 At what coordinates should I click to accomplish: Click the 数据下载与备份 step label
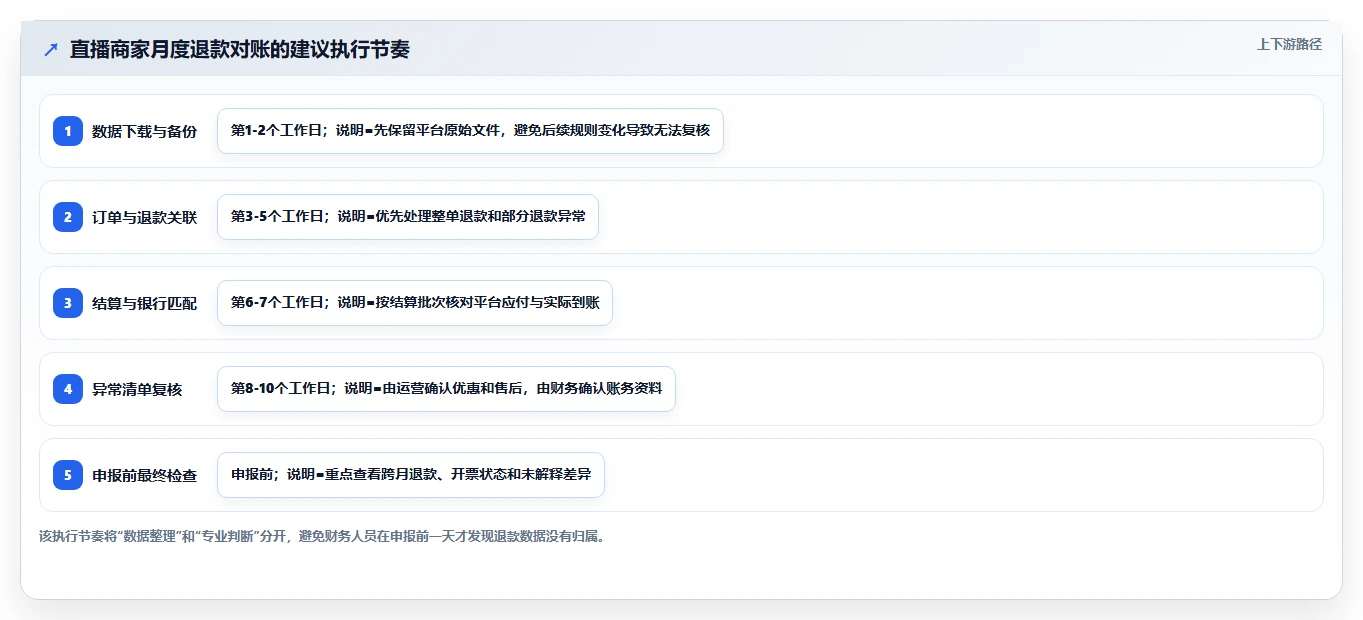coord(145,131)
